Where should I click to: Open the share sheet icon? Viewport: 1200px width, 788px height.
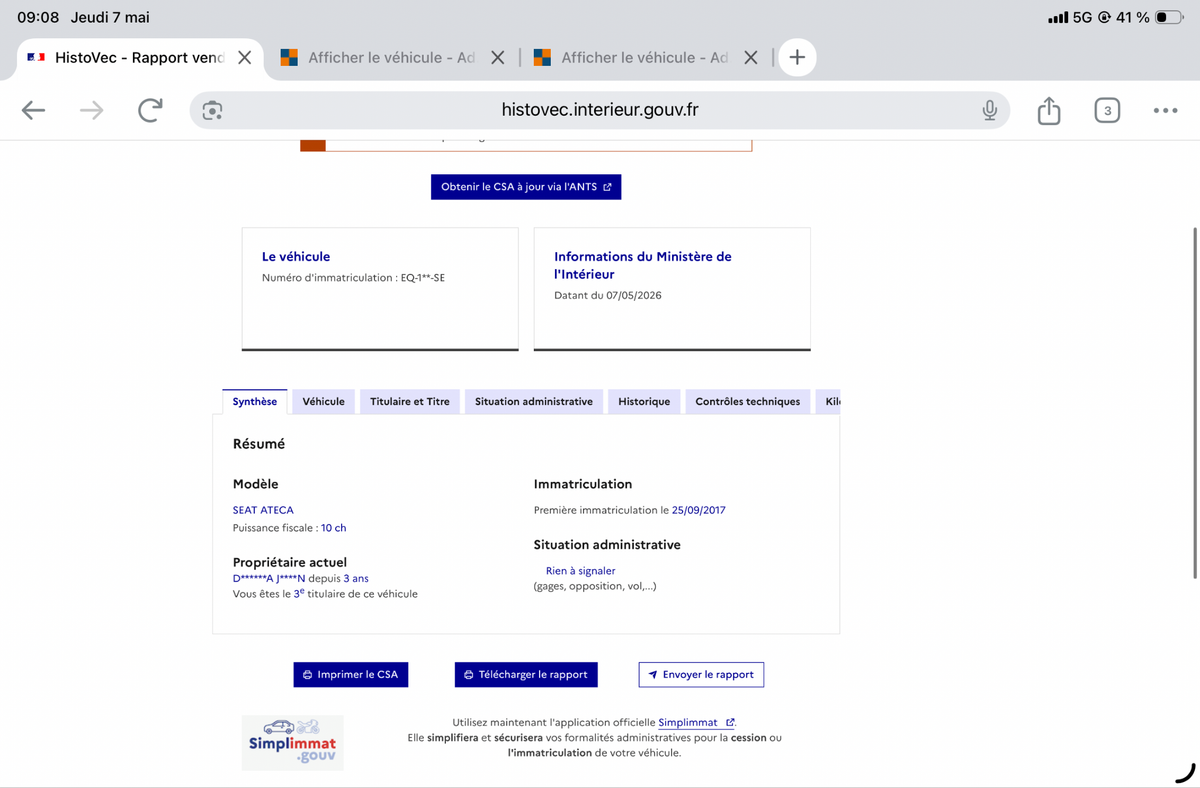(1048, 110)
